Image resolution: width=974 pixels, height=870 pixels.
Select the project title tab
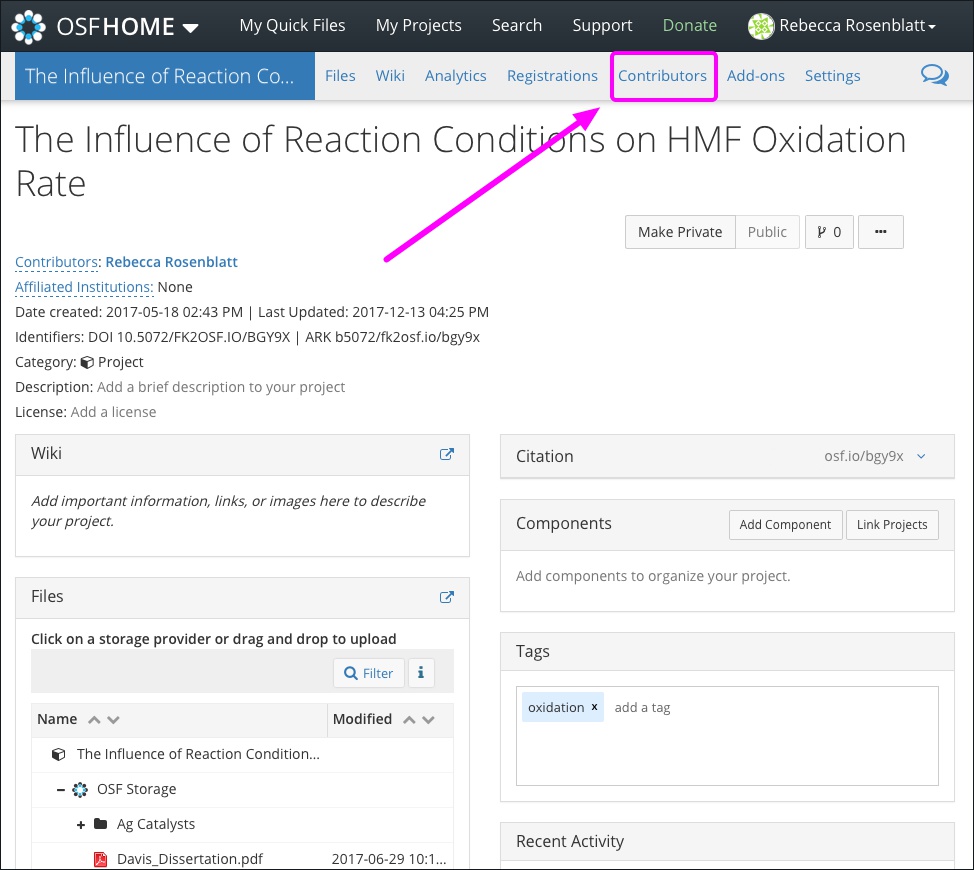pyautogui.click(x=165, y=76)
